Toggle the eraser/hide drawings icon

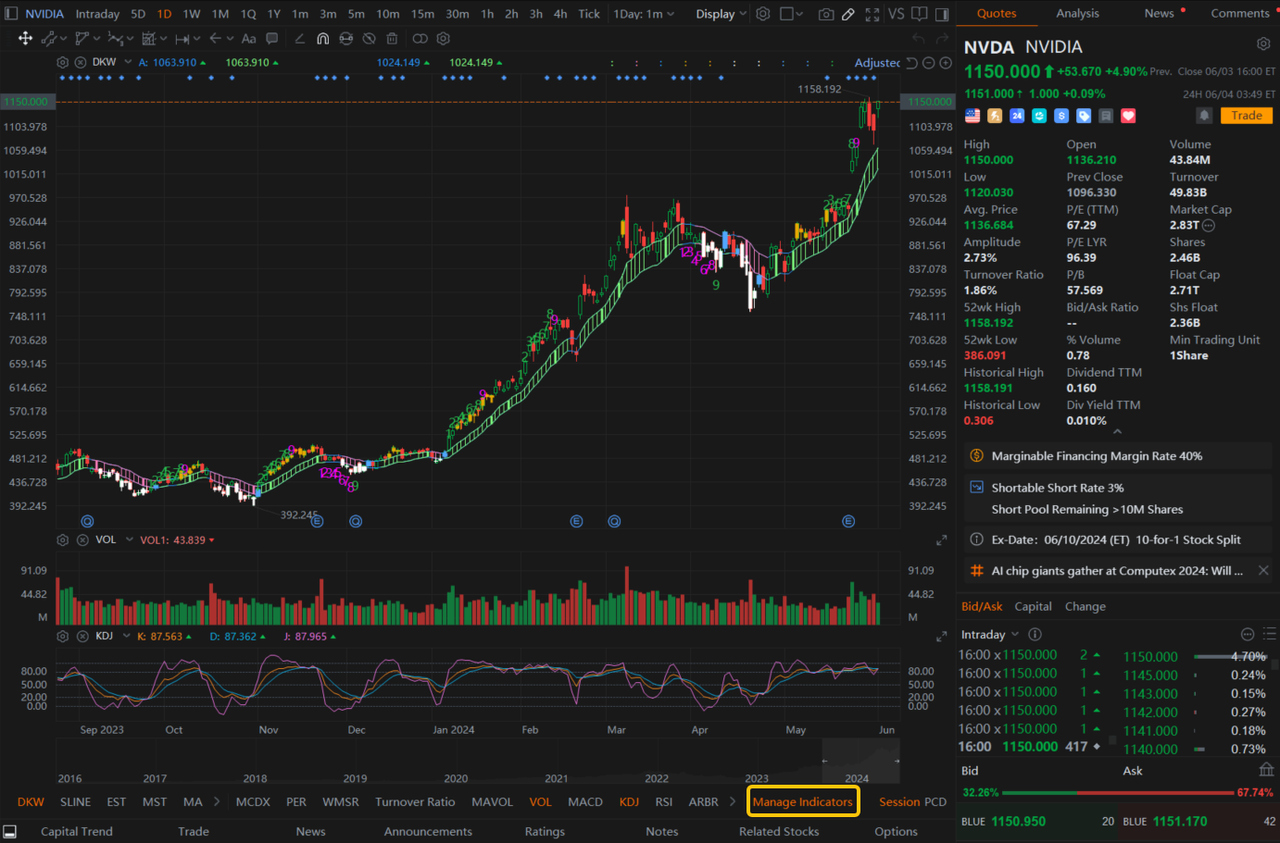coord(346,38)
